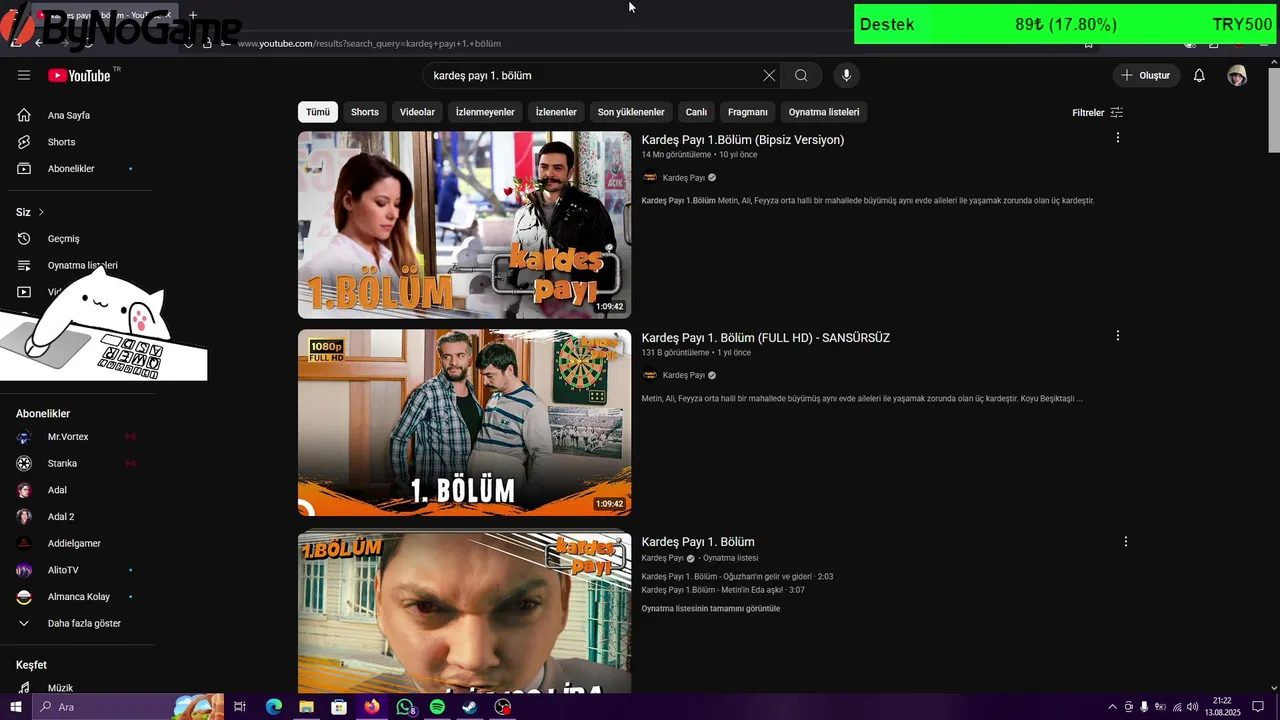Expand the Siz section chevron
The height and width of the screenshot is (720, 1280).
(x=41, y=212)
